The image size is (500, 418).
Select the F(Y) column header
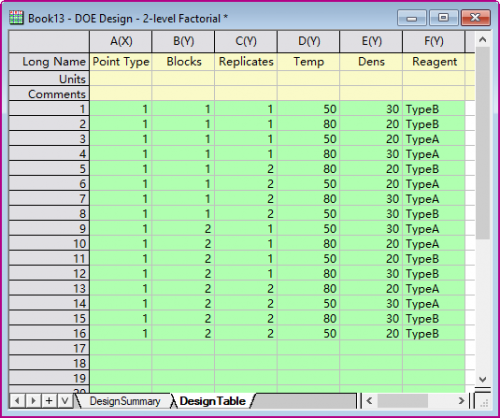click(x=434, y=41)
